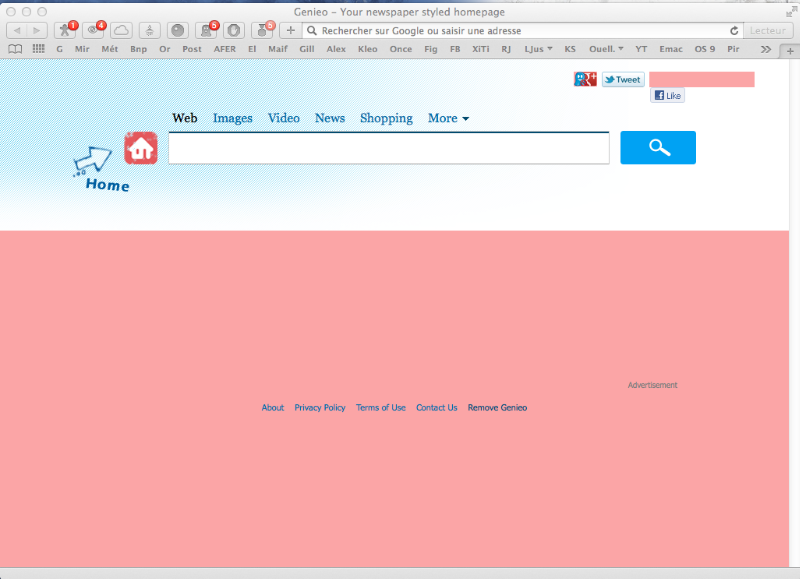Open the Mir bookmark
Viewport: 800px width, 579px height.
(82, 49)
